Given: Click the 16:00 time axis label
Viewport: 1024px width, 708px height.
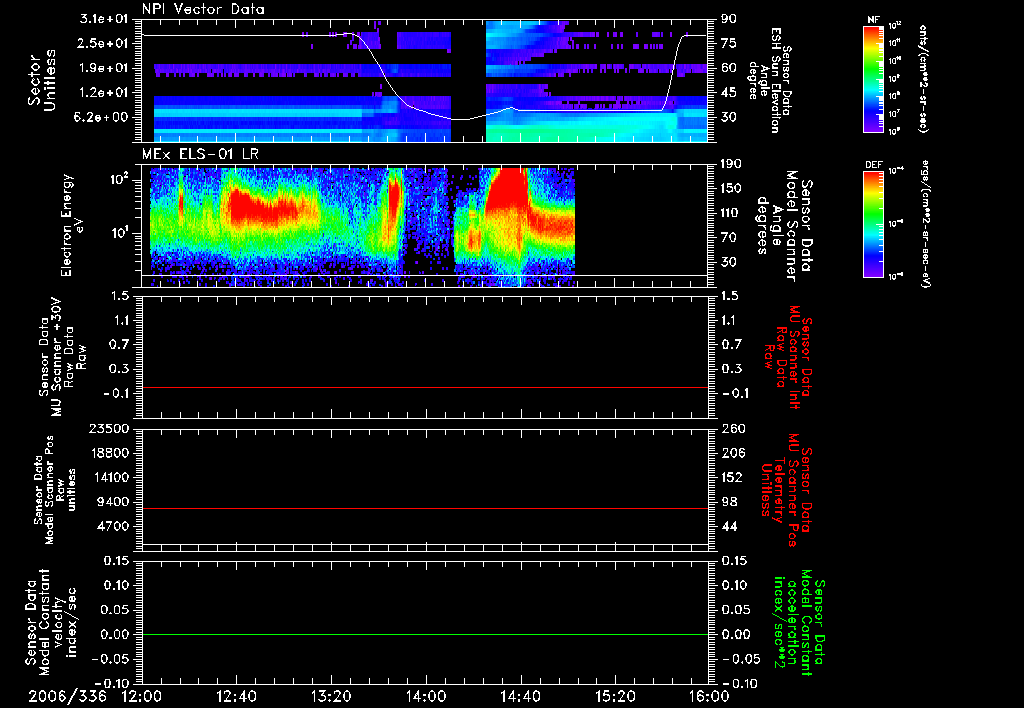Looking at the screenshot, I should click(710, 696).
